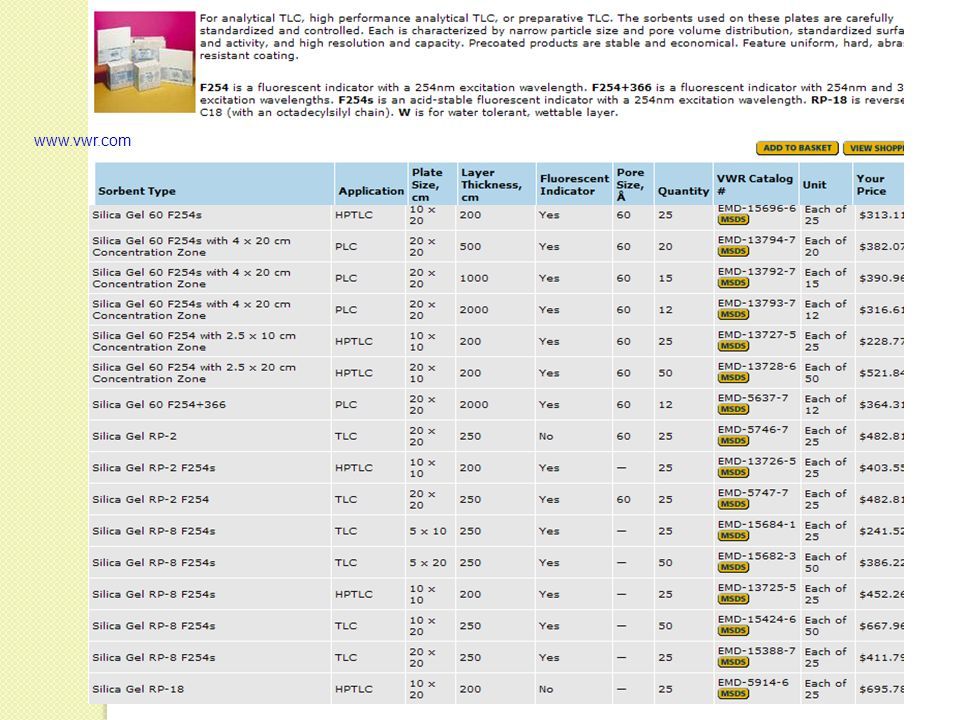The width and height of the screenshot is (960, 720).
Task: Open MSDS badge for EMD-15684-1
Action: [733, 536]
